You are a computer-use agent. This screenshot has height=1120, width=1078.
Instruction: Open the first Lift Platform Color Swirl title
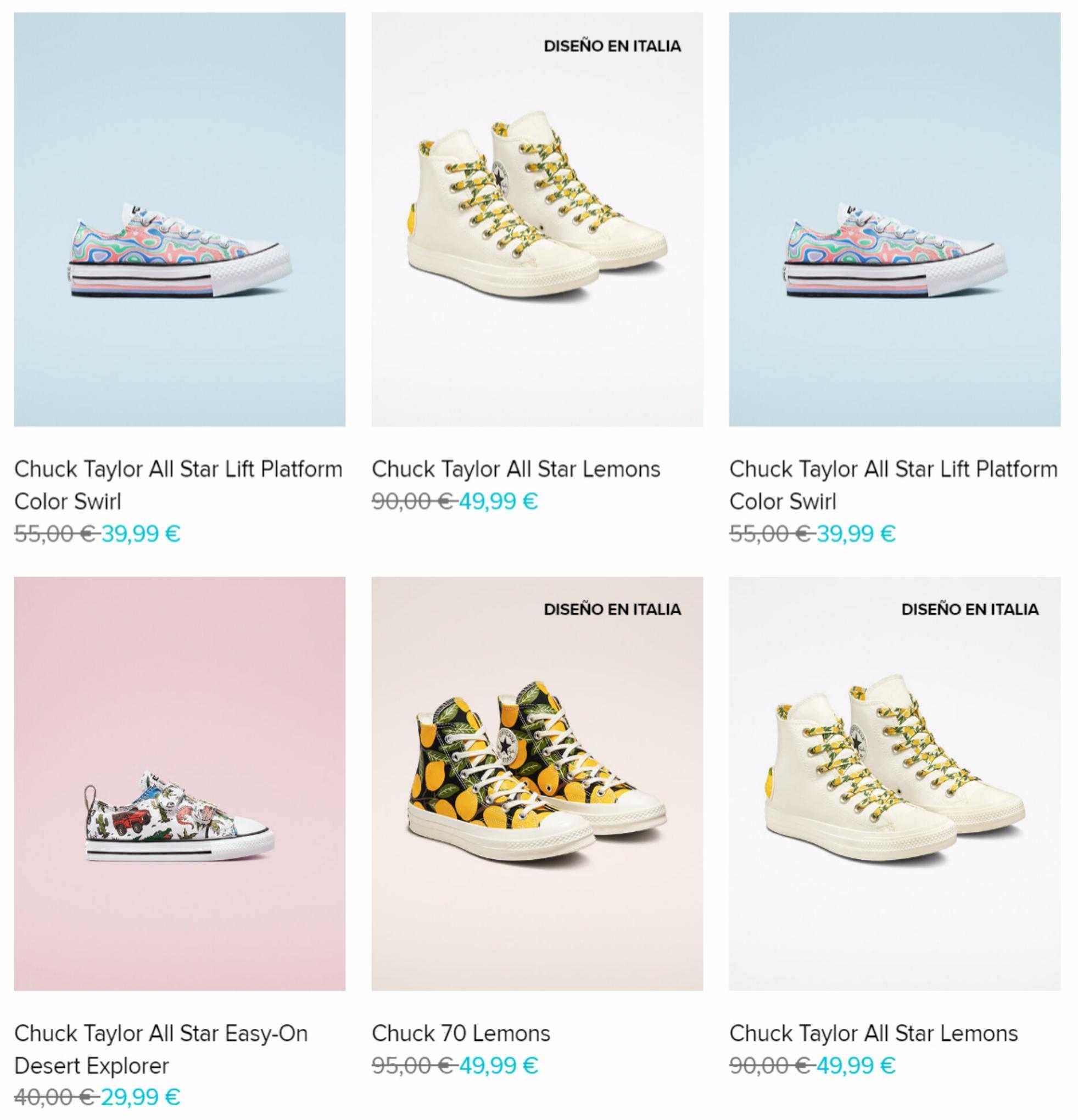pyautogui.click(x=178, y=485)
